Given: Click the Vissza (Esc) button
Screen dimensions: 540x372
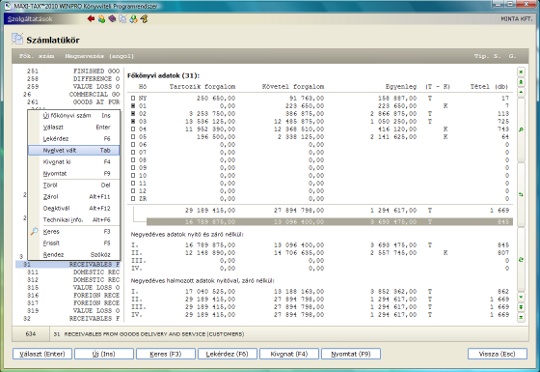Looking at the screenshot, I should pyautogui.click(x=497, y=354).
